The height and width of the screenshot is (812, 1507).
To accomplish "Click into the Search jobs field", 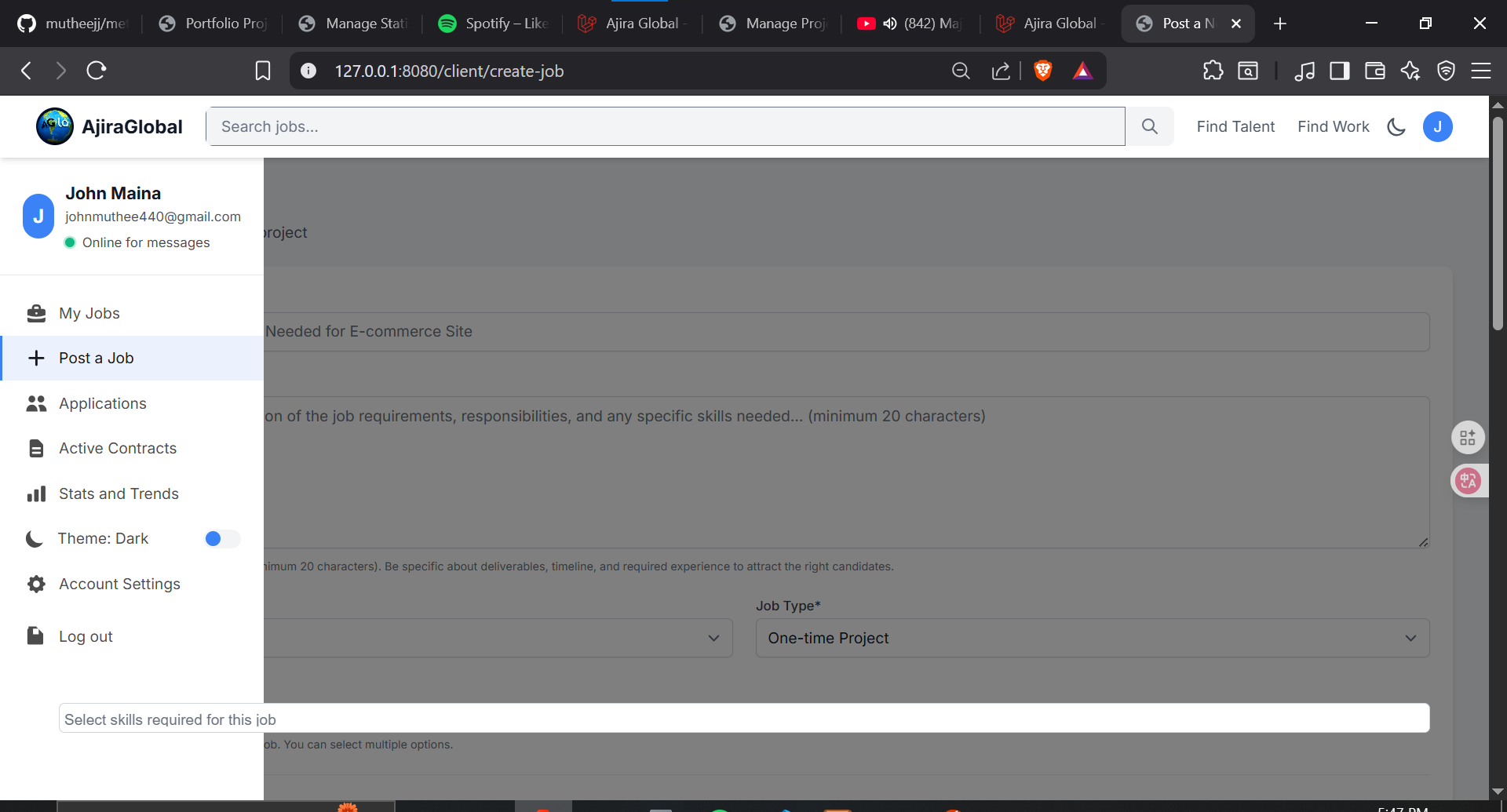I will click(x=665, y=126).
